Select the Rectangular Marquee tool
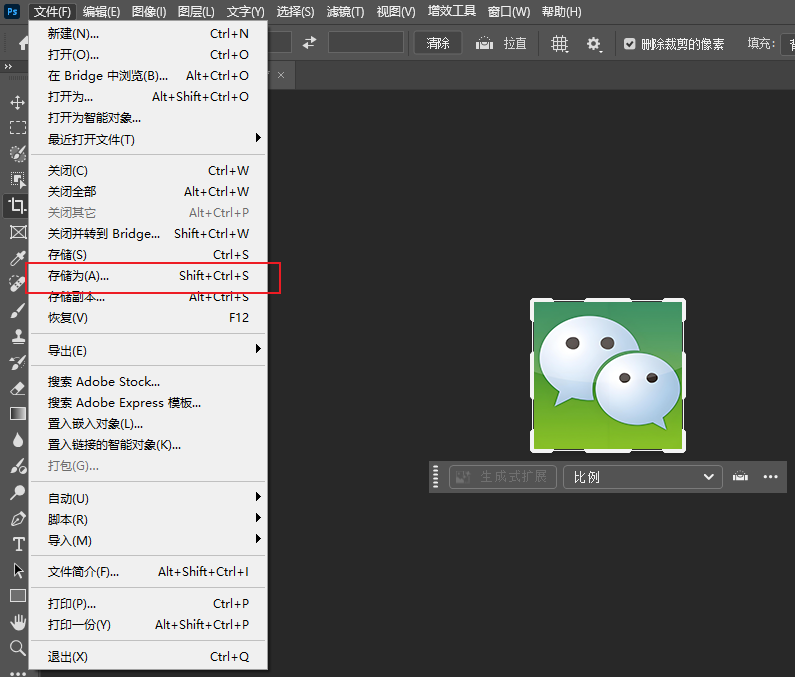 tap(18, 127)
